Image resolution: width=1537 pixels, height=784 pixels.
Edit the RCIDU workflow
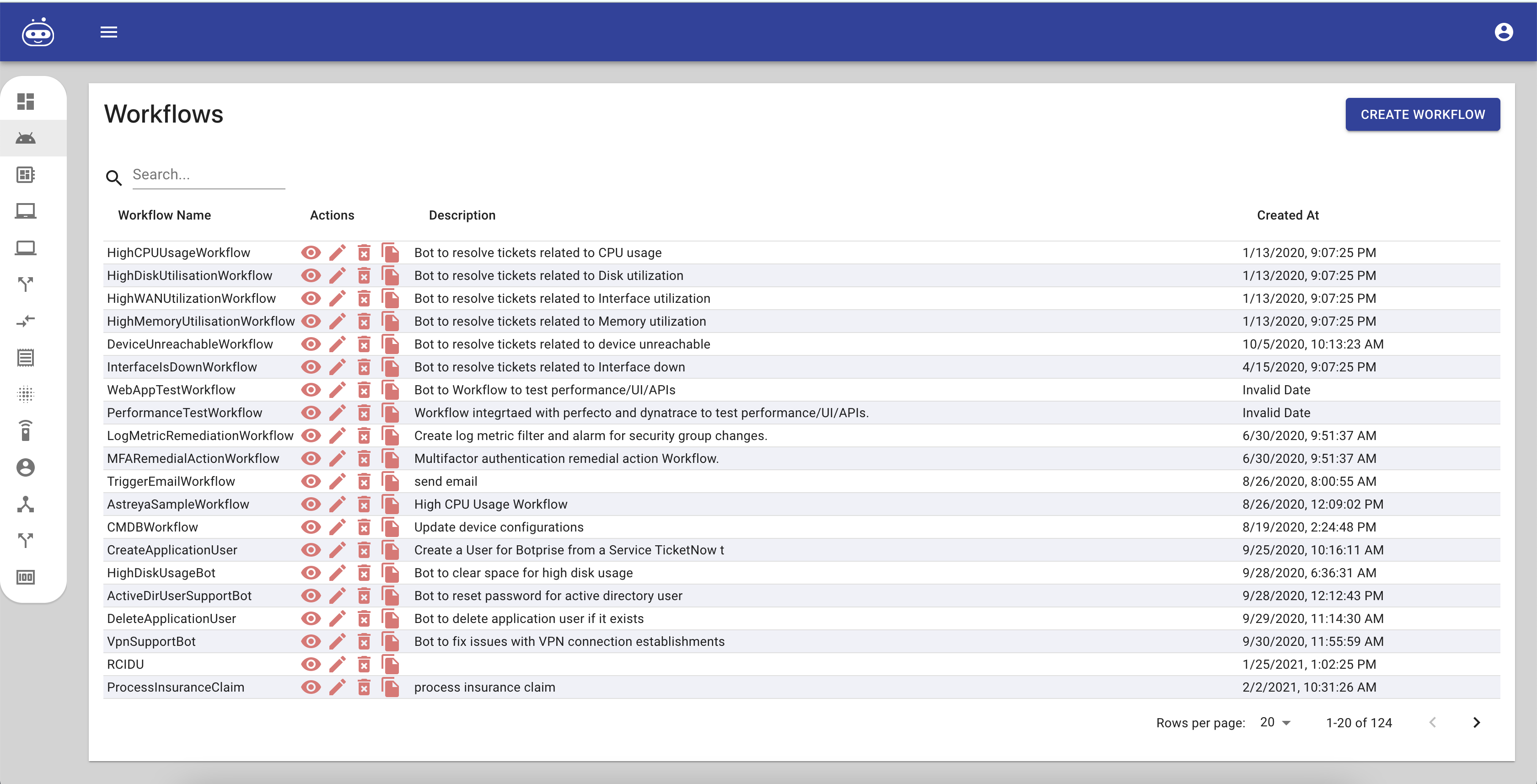click(338, 664)
